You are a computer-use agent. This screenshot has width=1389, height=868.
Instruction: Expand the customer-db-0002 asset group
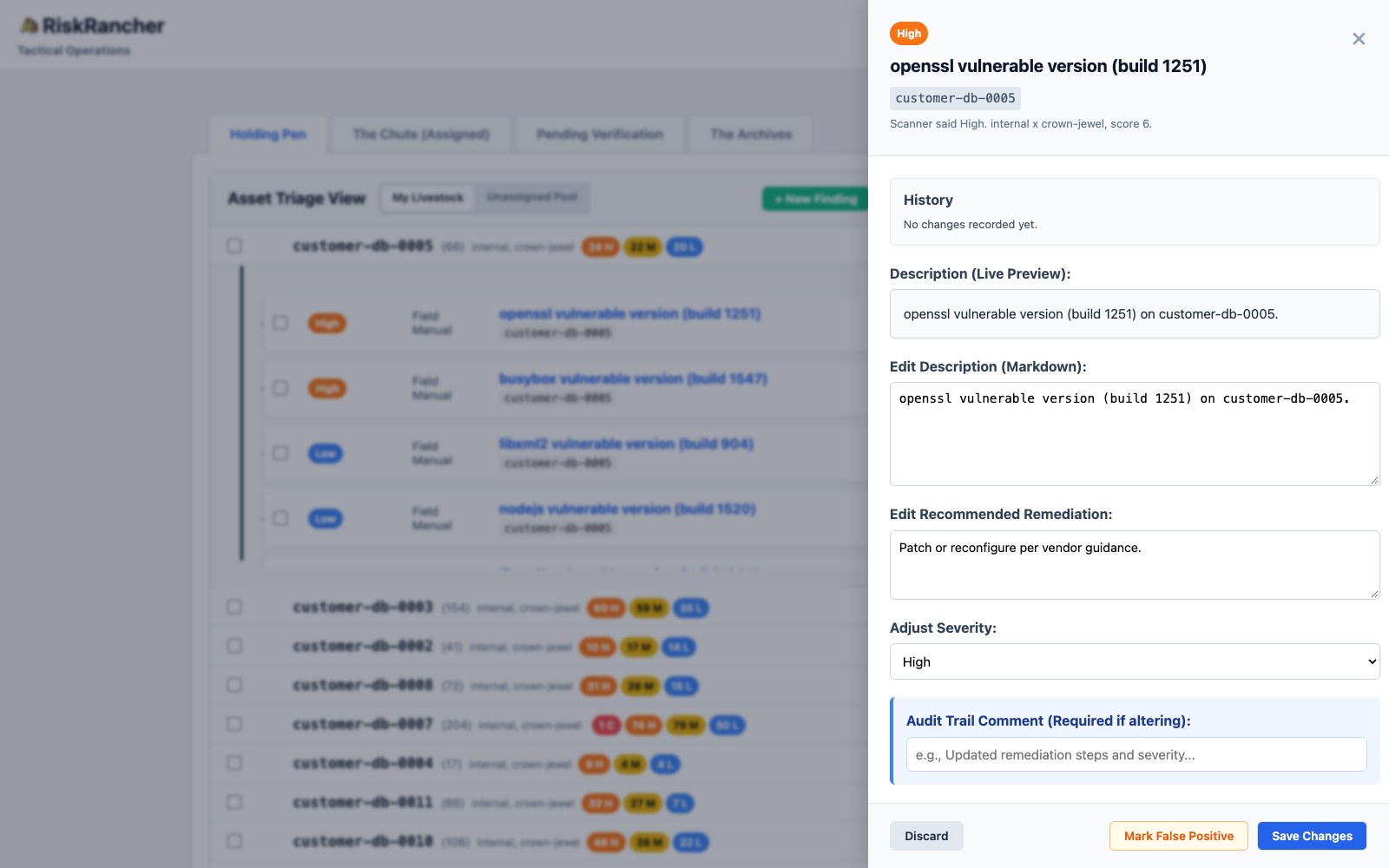[x=362, y=646]
